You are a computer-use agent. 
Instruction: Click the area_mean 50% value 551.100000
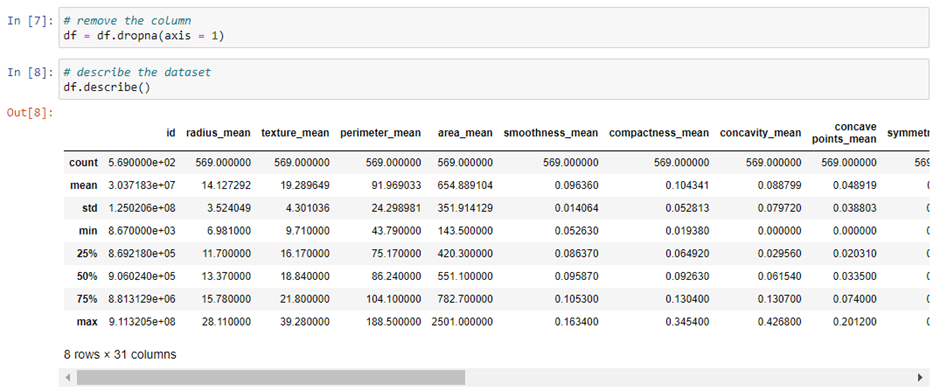(465, 276)
